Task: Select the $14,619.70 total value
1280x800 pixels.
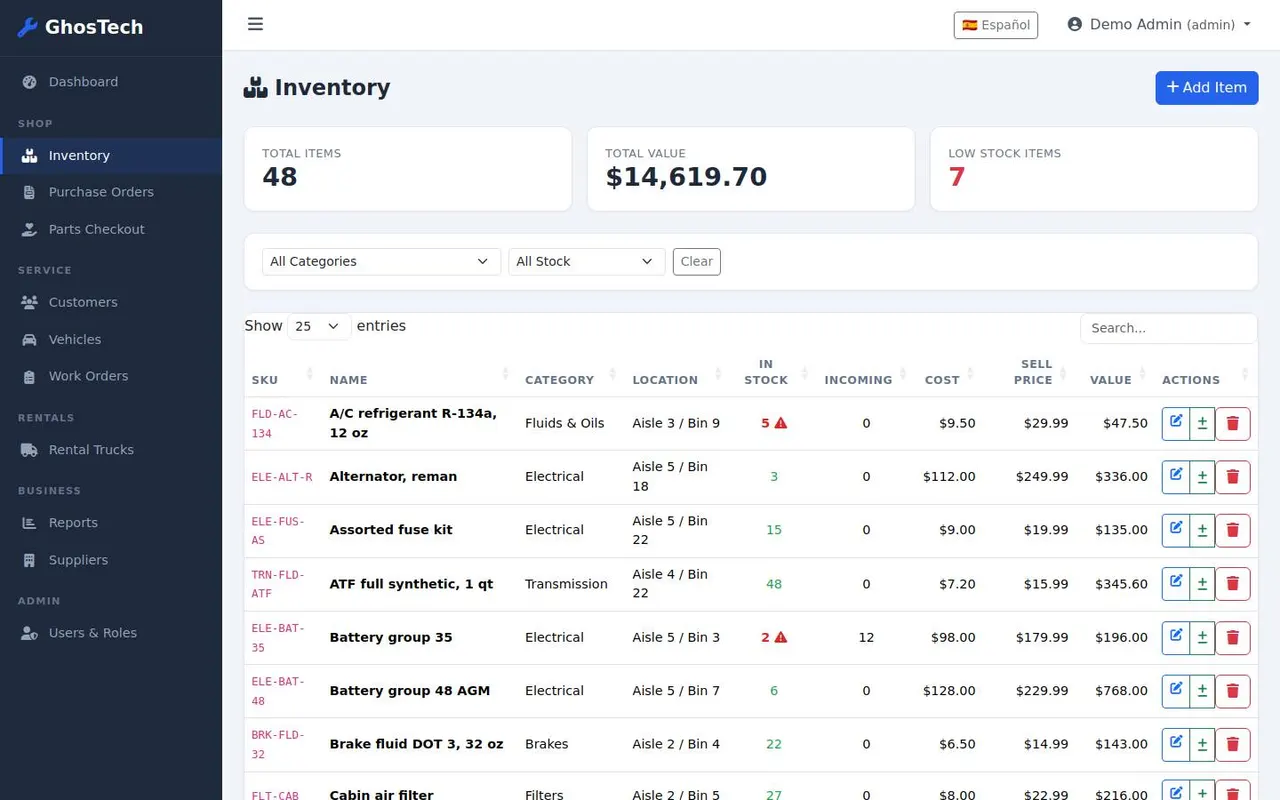Action: 686,177
